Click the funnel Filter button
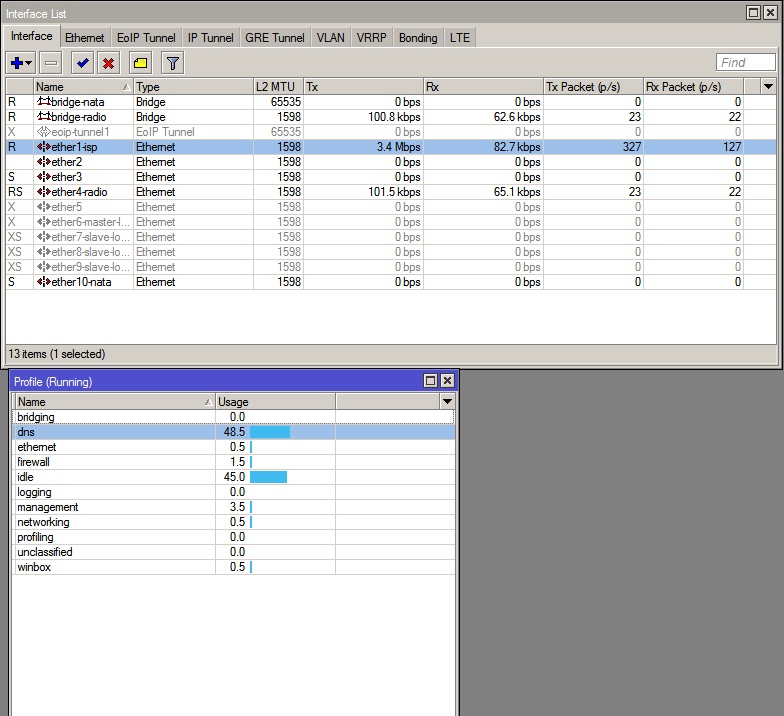The height and width of the screenshot is (716, 784). (172, 63)
